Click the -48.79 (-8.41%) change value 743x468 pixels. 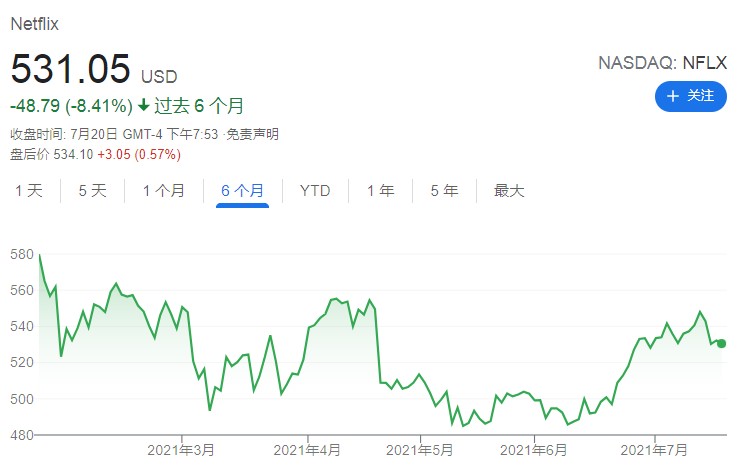[x=72, y=106]
